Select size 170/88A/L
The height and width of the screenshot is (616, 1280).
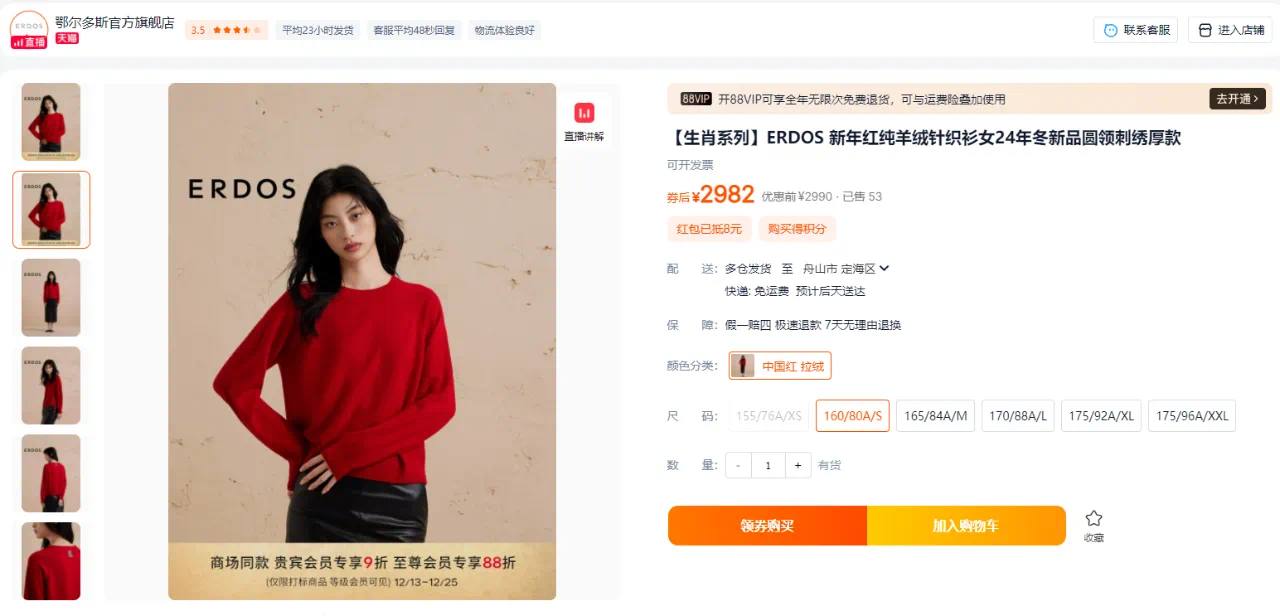tap(1018, 416)
